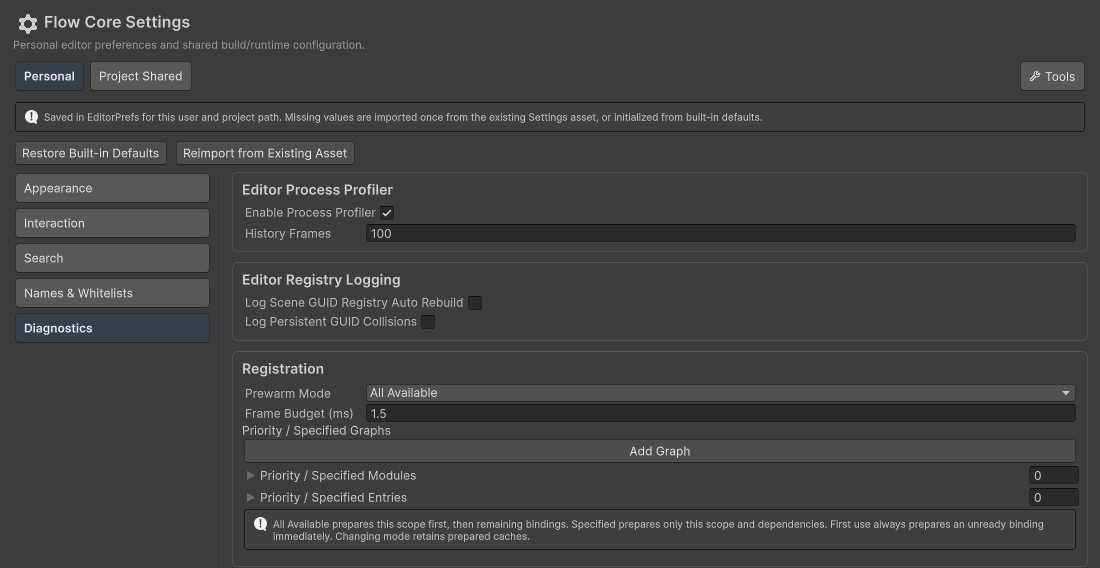This screenshot has height=568, width=1100.
Task: Click the 'Flow Core Settings' title
Action: coord(116,22)
